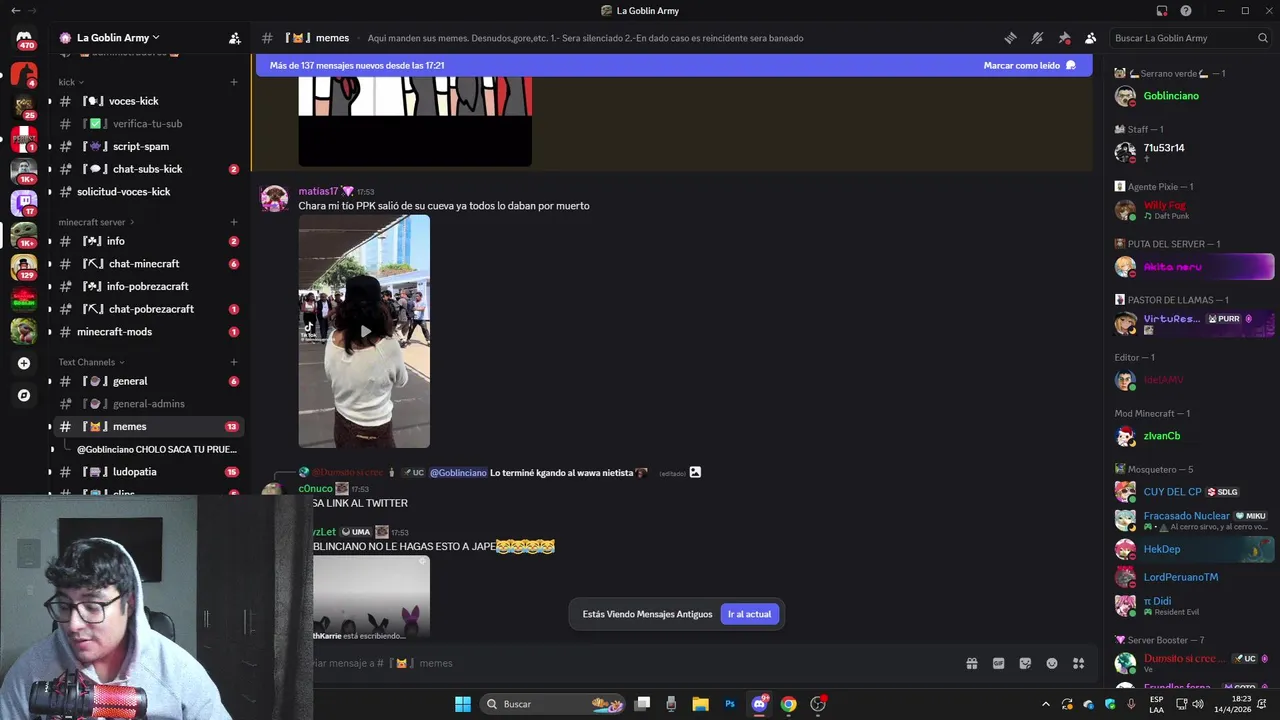This screenshot has height=720, width=1280.
Task: Open Task View on the taskbar
Action: (x=643, y=704)
